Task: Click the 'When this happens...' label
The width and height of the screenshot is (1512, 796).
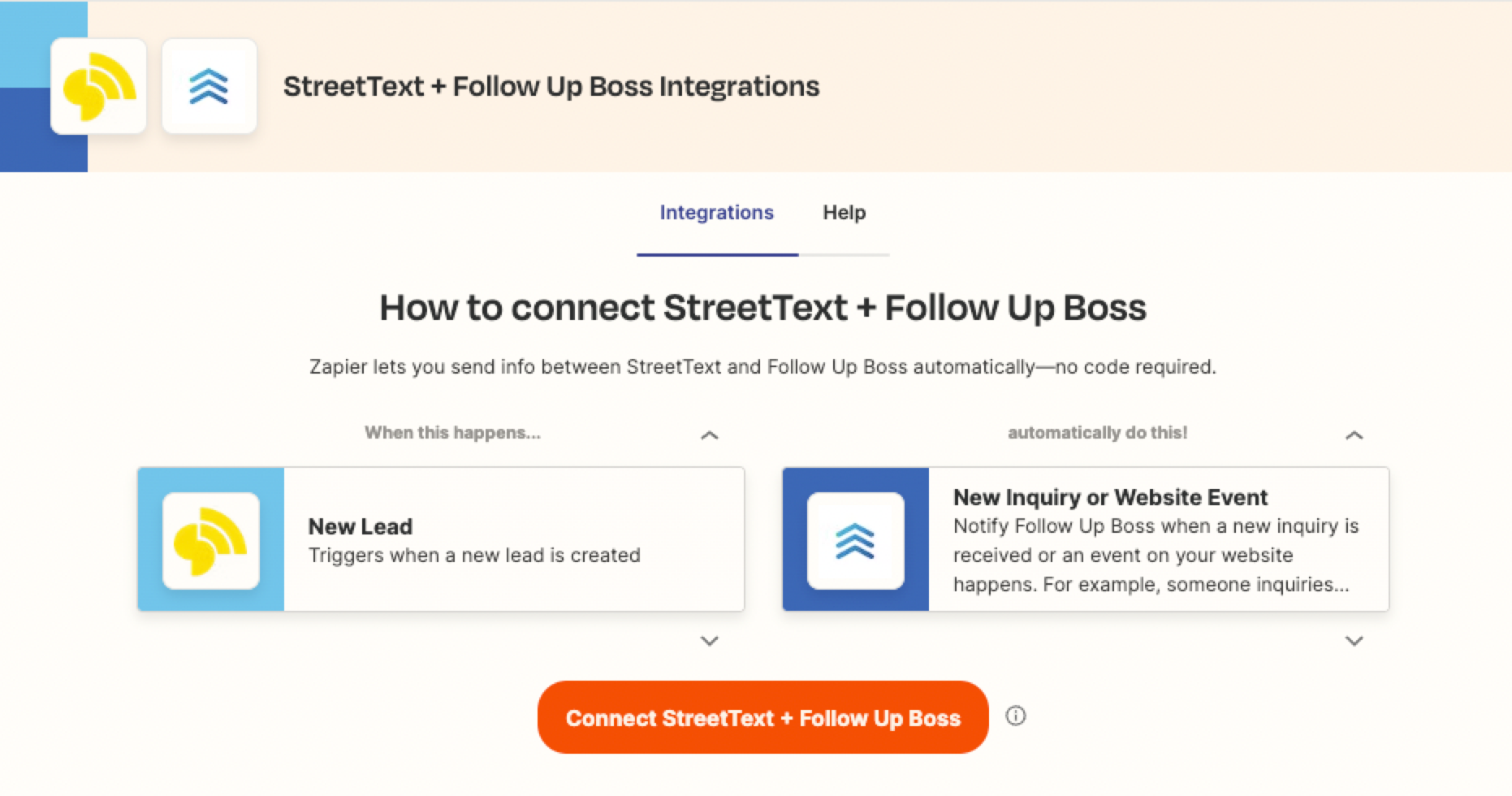Action: pyautogui.click(x=452, y=433)
